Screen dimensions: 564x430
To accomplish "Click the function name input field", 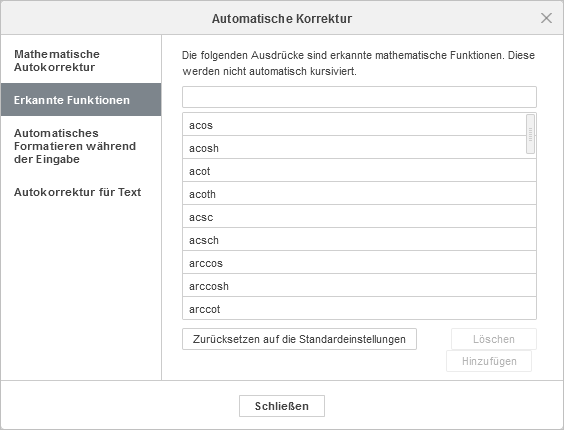I will 359,97.
